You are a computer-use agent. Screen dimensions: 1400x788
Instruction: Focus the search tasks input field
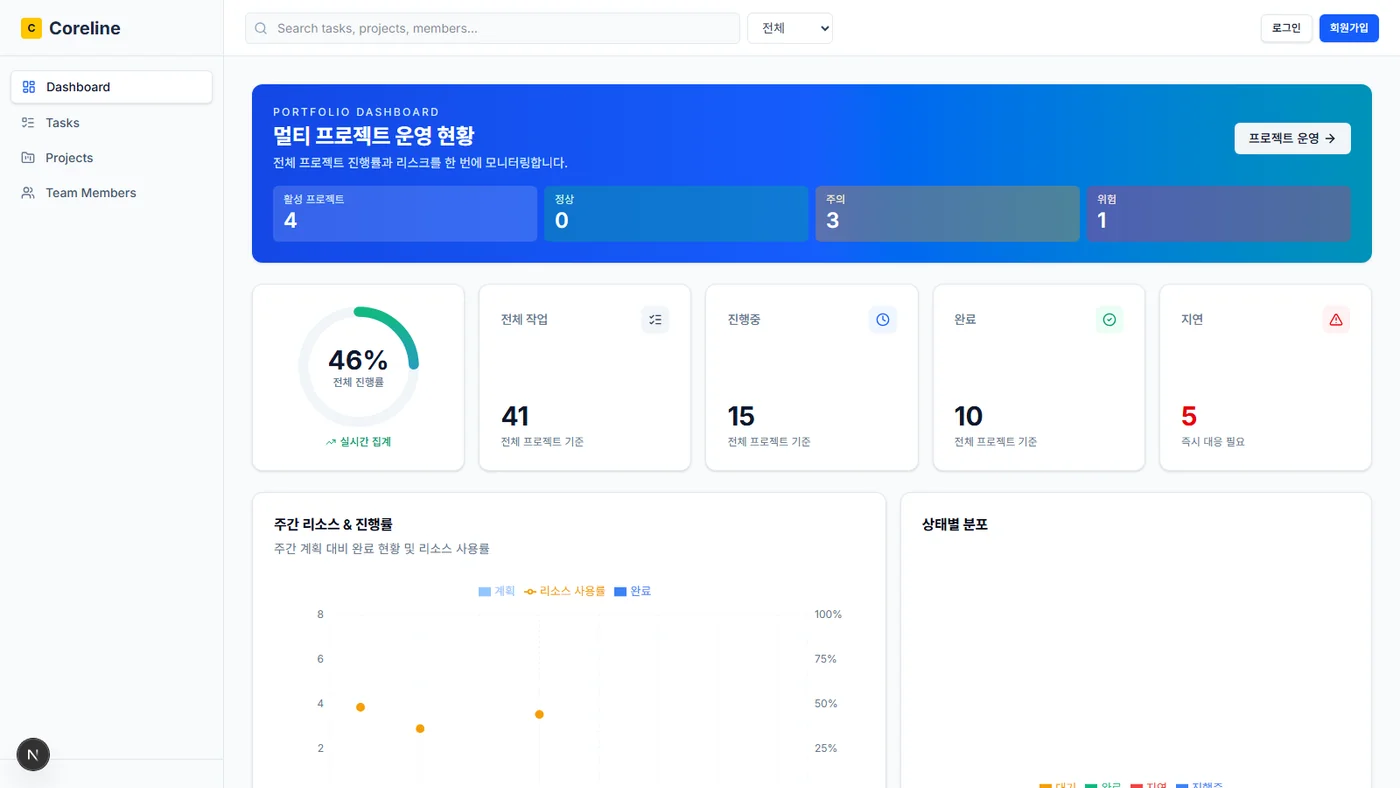492,28
